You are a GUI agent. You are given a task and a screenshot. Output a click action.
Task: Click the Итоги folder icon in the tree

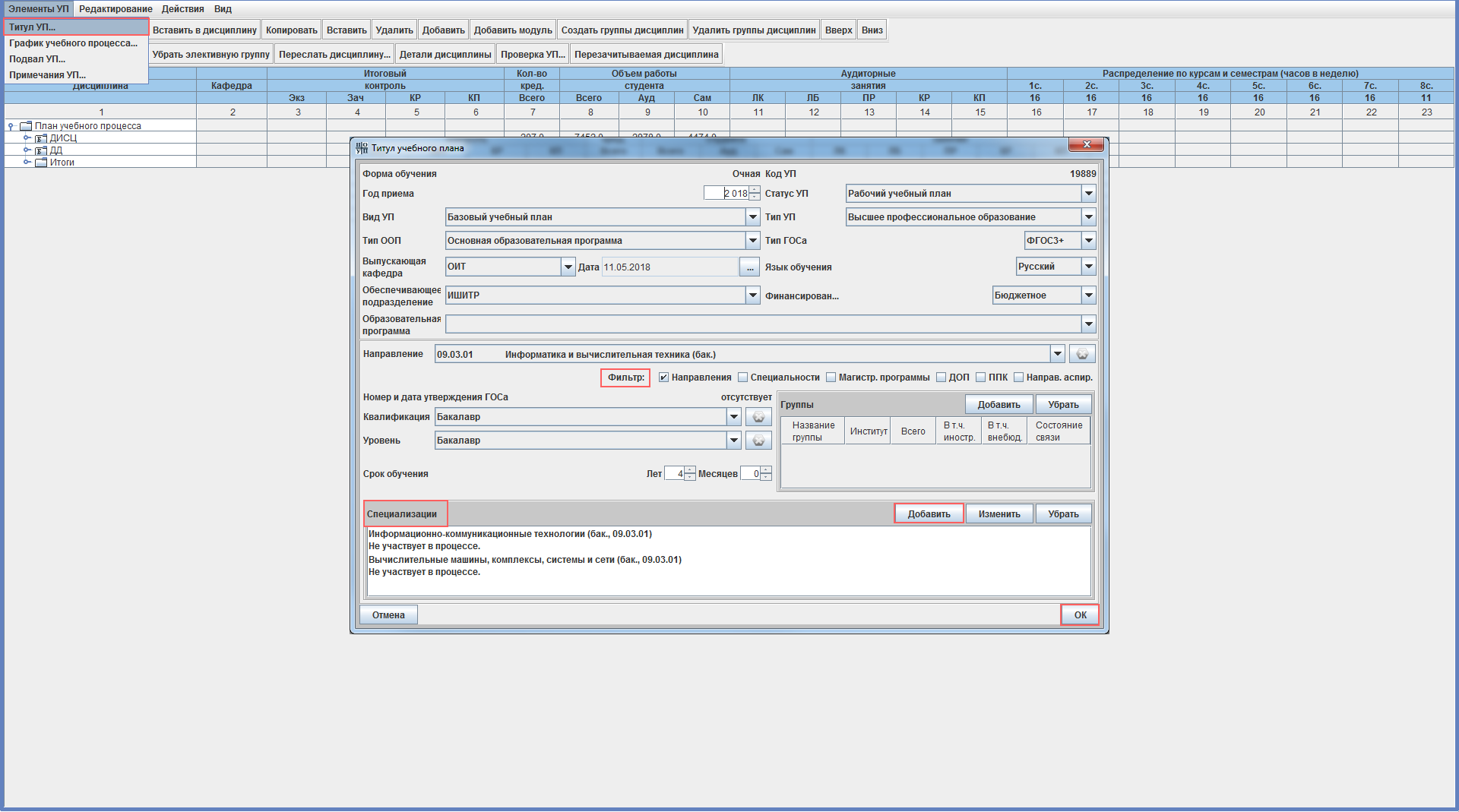pos(41,163)
